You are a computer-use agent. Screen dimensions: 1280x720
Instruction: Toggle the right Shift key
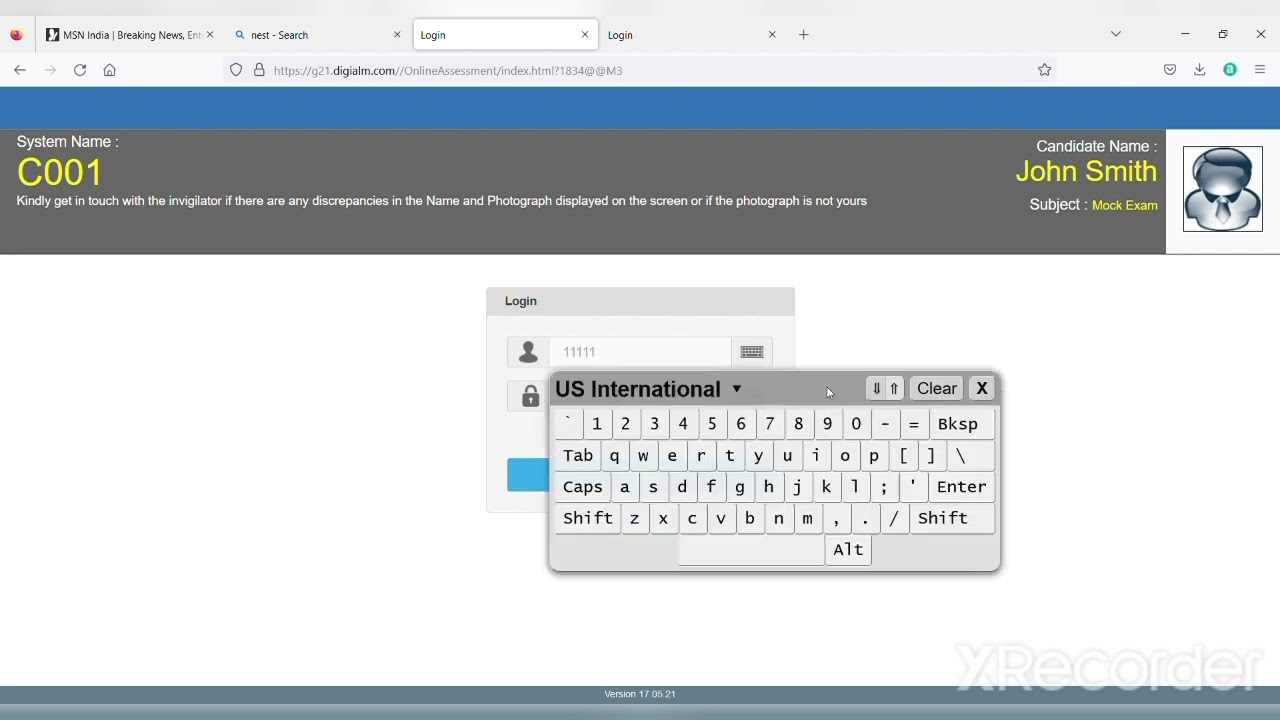[952, 518]
